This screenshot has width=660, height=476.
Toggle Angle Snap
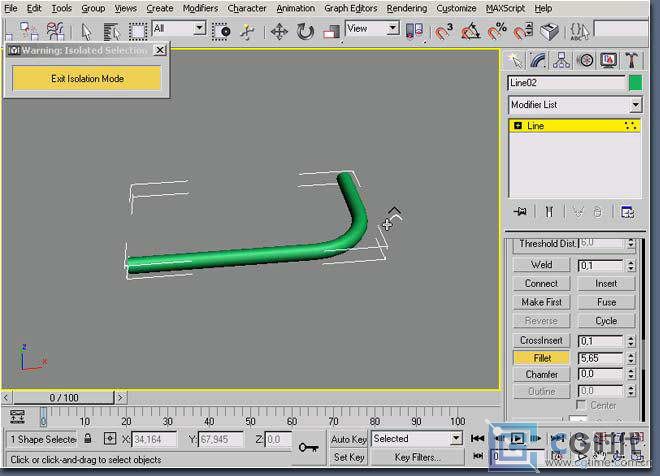[x=470, y=31]
